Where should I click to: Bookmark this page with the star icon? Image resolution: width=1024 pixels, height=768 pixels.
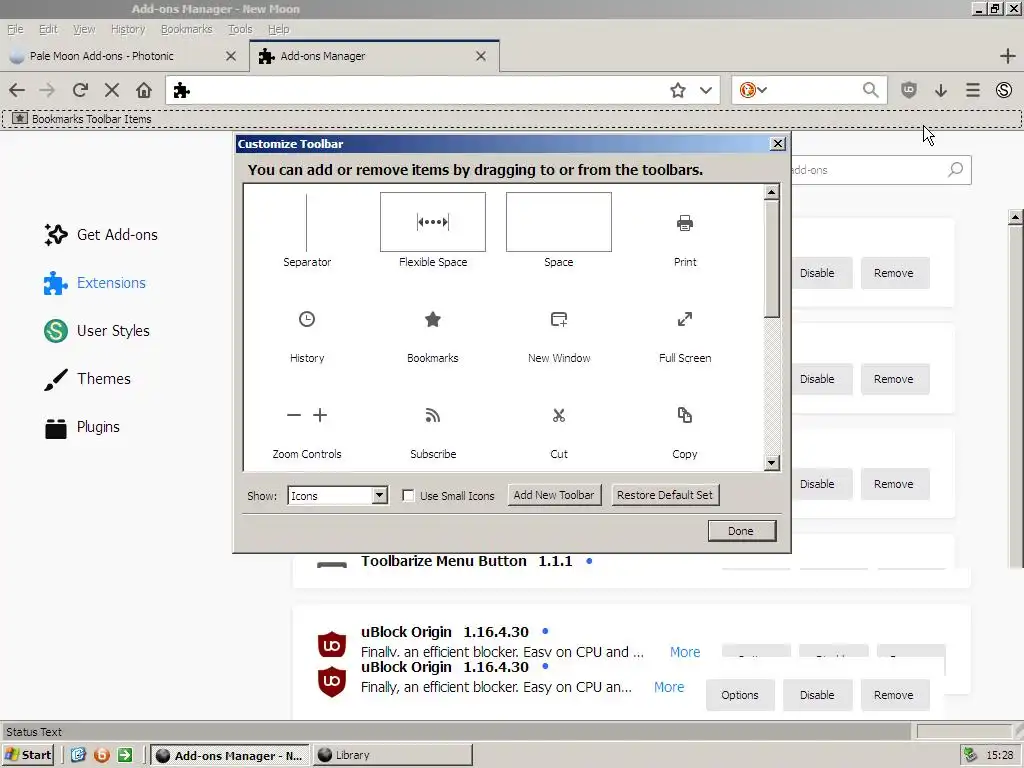pos(678,90)
